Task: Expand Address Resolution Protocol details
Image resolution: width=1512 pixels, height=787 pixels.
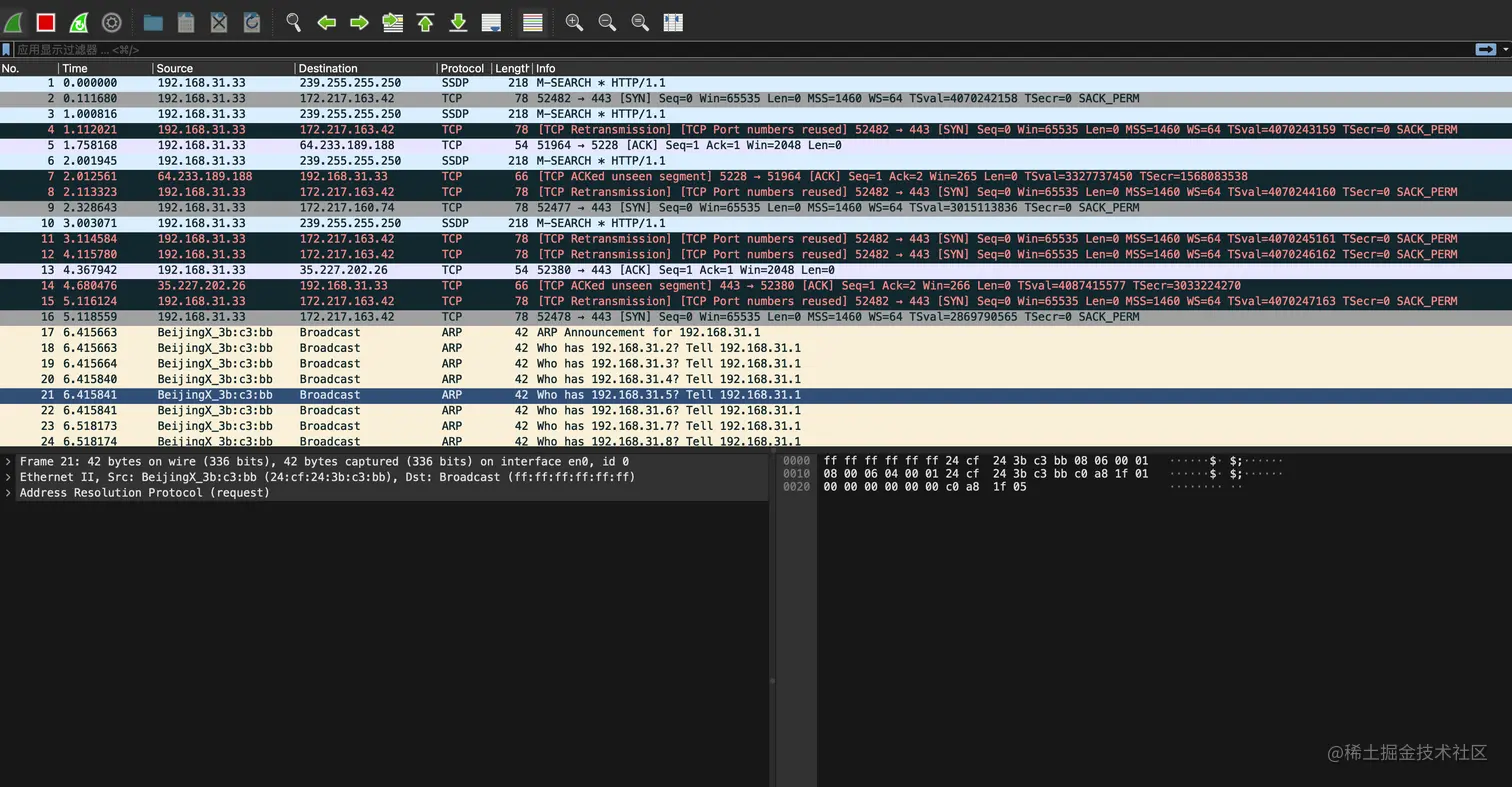Action: [x=8, y=493]
